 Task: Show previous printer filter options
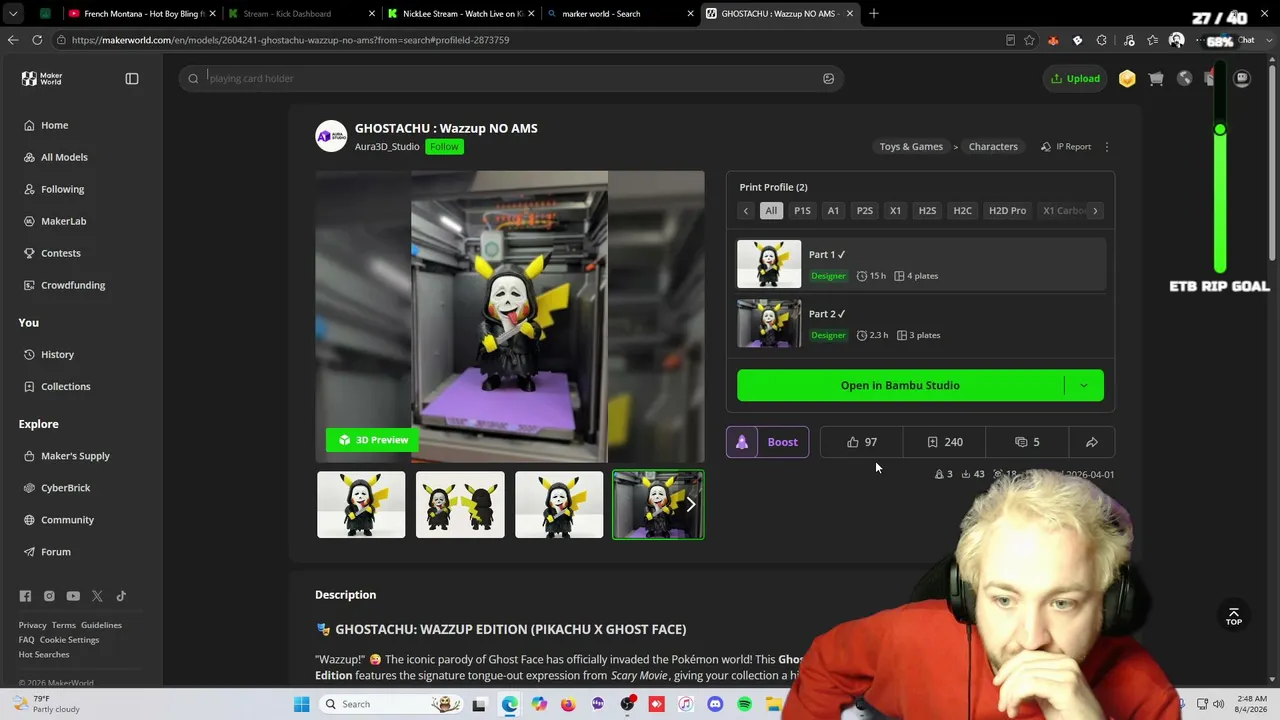746,211
